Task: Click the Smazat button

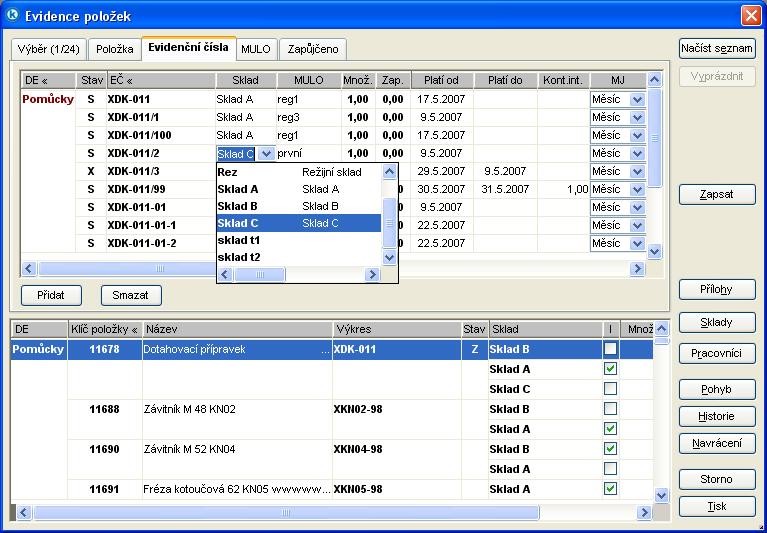Action: click(x=131, y=295)
